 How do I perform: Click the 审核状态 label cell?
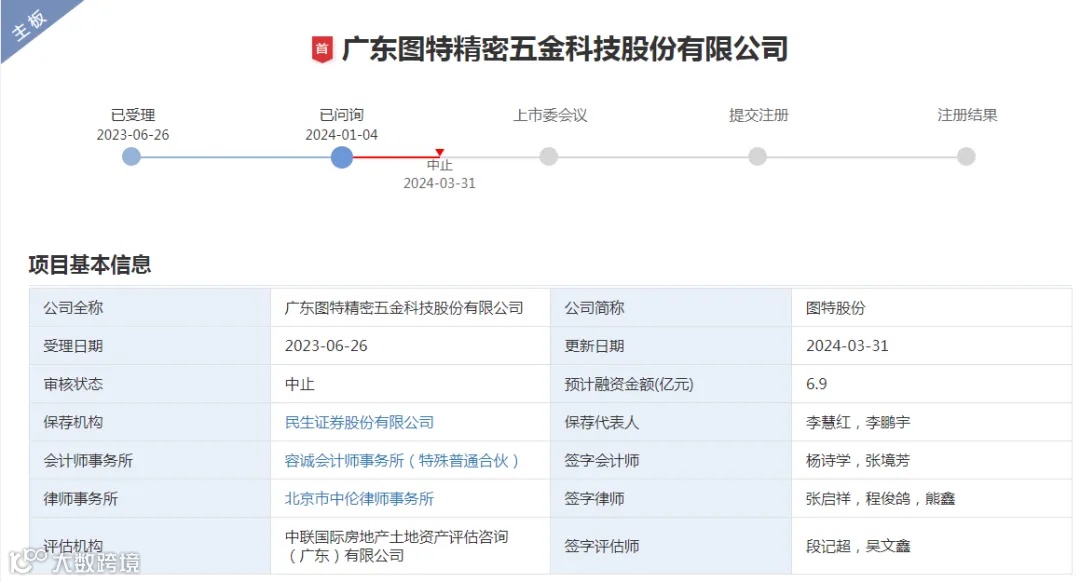coord(149,384)
